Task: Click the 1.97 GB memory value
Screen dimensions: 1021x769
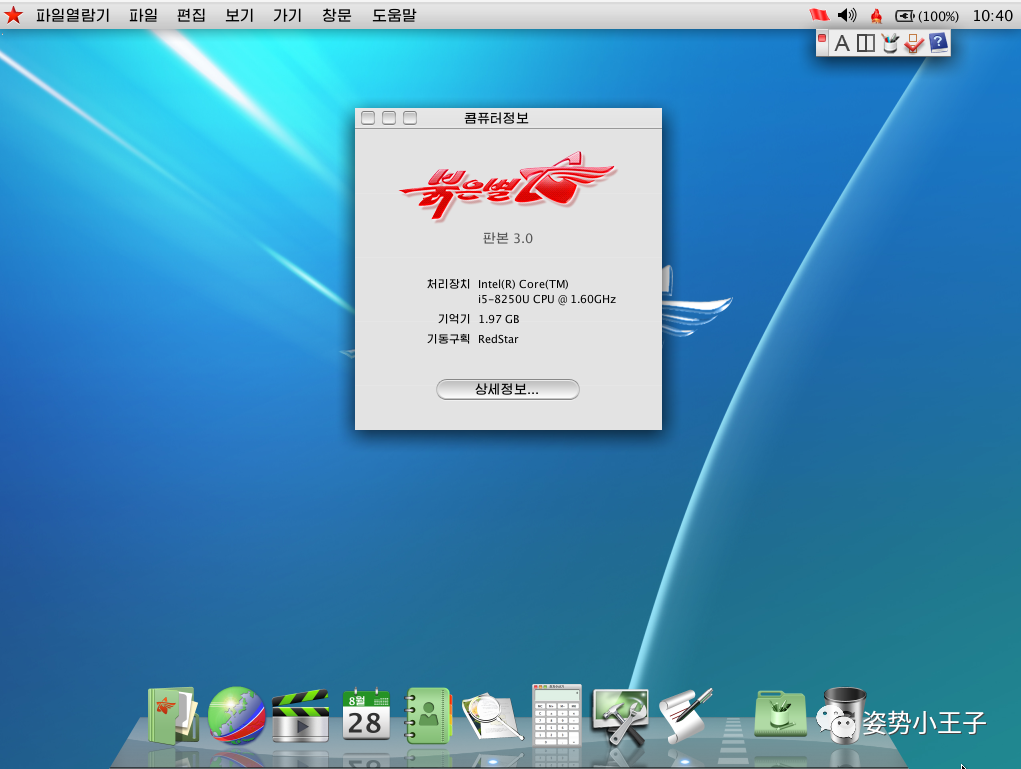Action: point(499,319)
